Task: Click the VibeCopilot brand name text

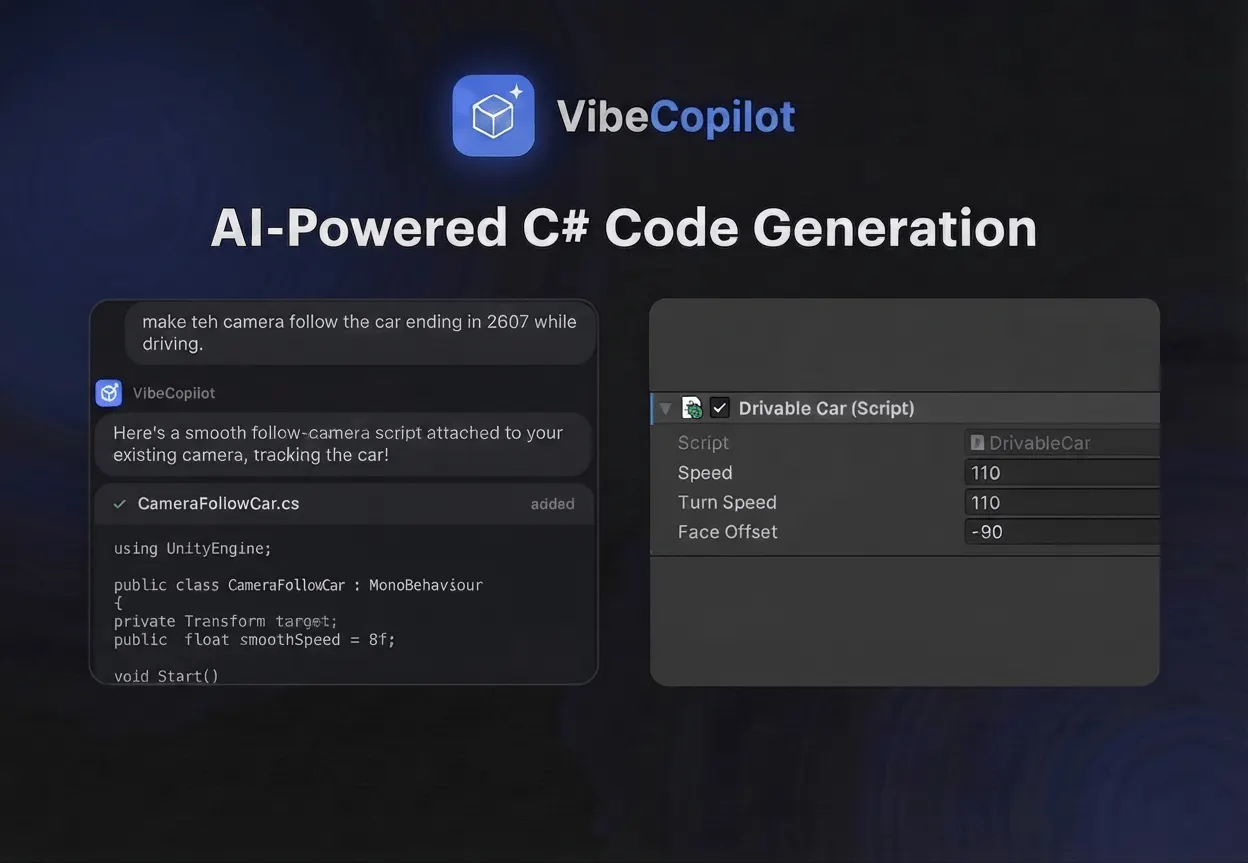Action: [x=676, y=117]
